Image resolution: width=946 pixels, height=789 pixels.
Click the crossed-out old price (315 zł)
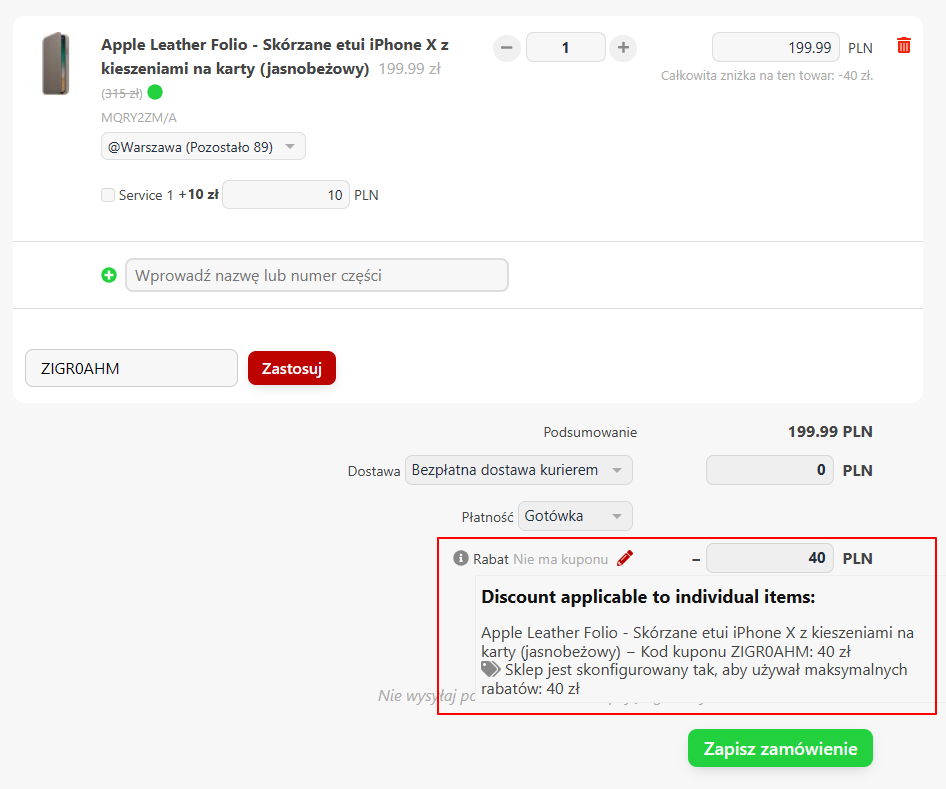[x=122, y=93]
